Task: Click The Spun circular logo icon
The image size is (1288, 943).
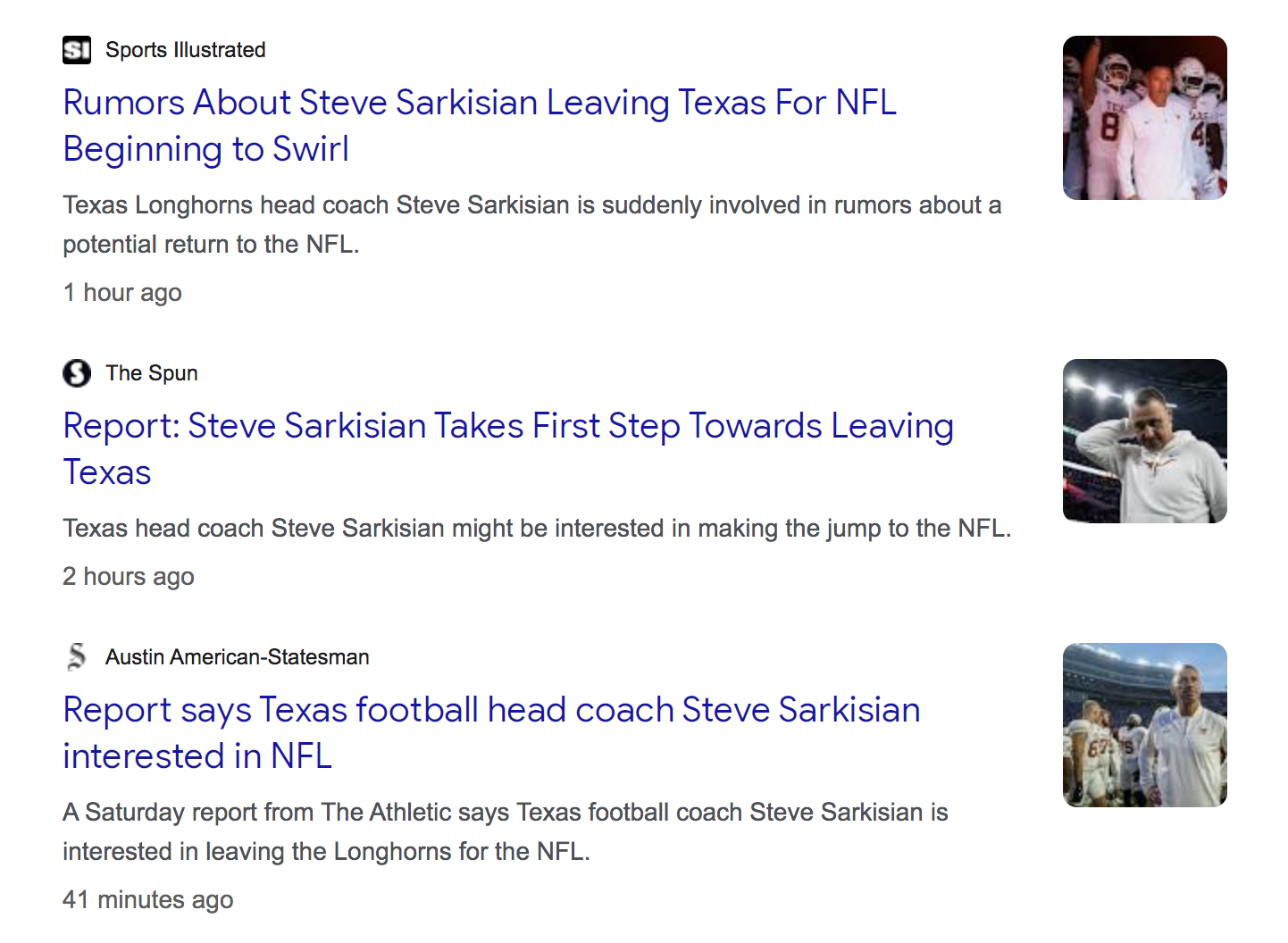Action: pos(77,373)
